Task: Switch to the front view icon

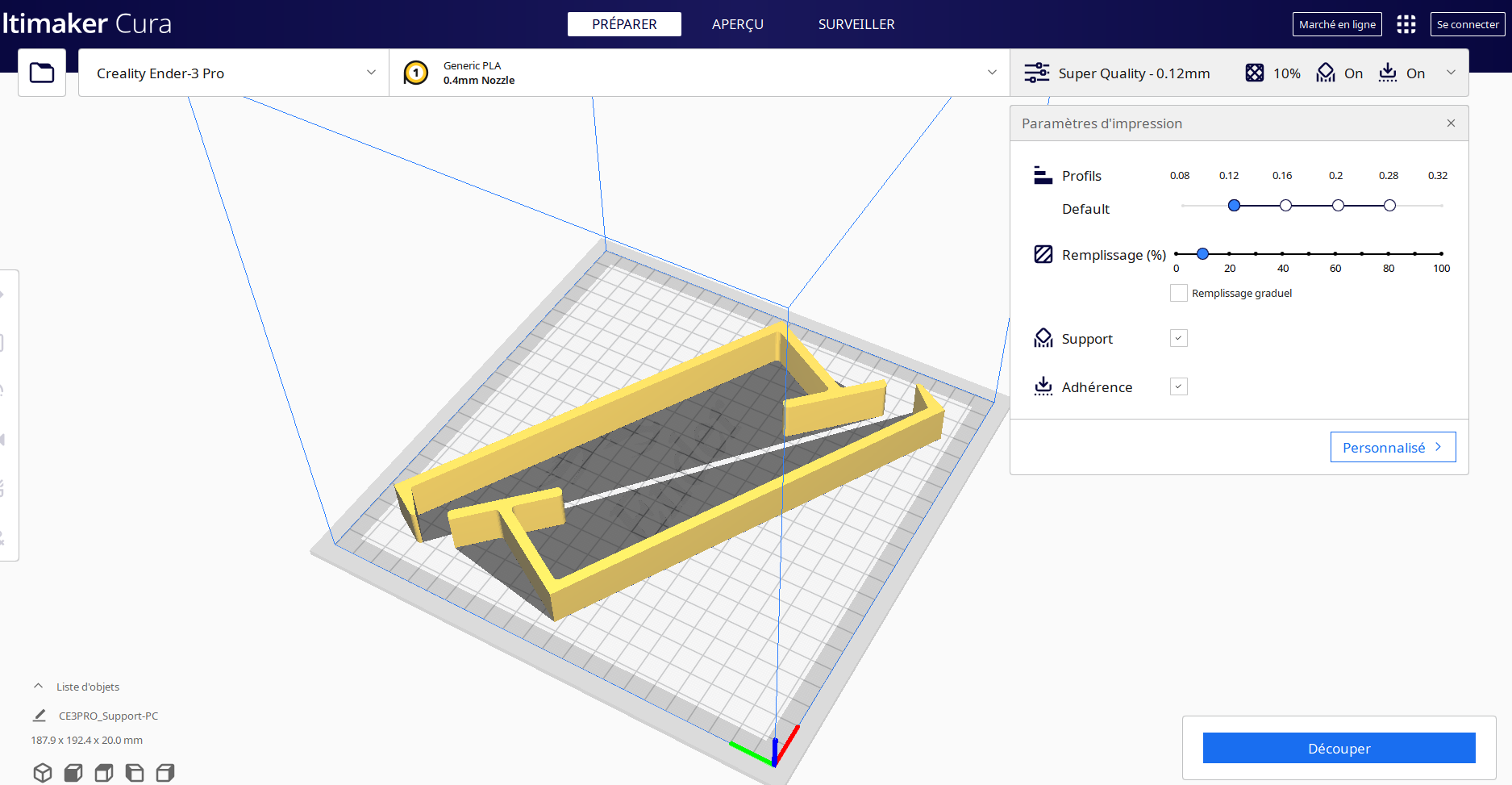Action: tap(73, 773)
